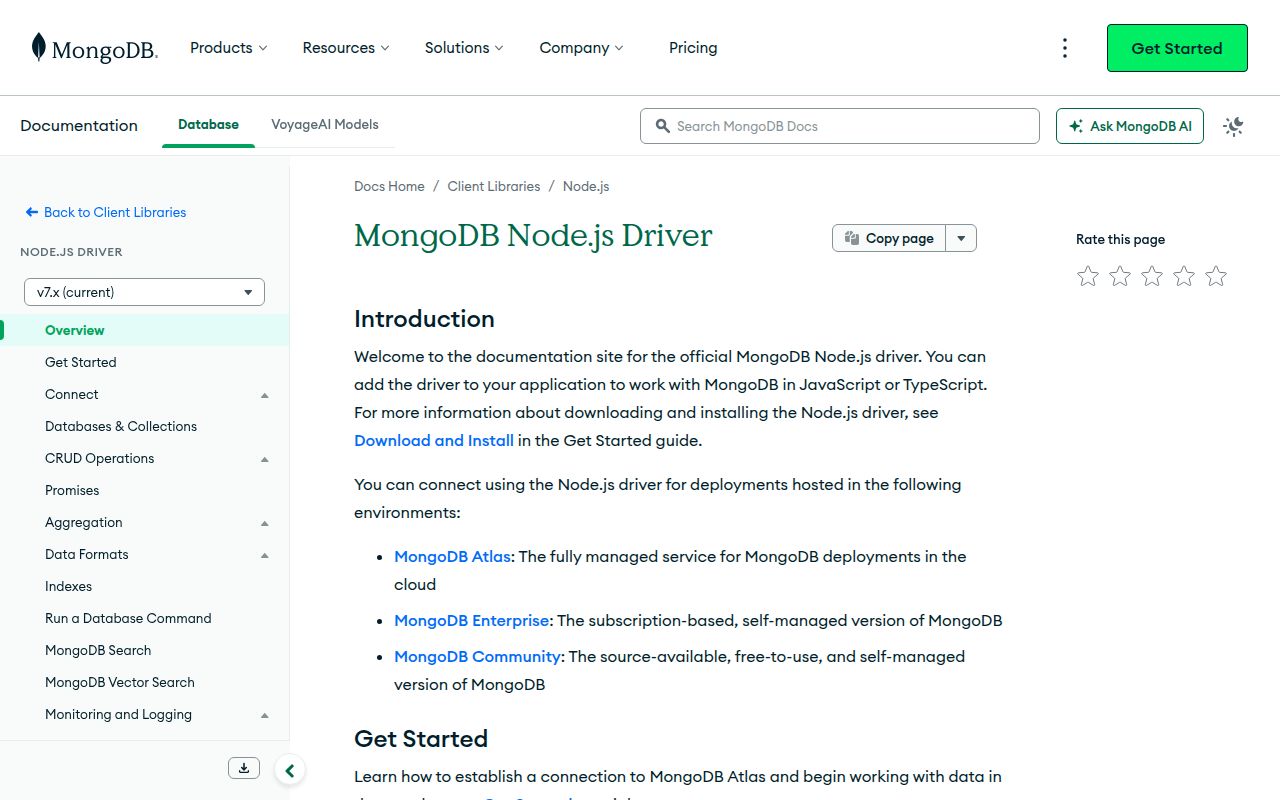1280x800 pixels.
Task: Open the v7.x (current) version selector
Action: pos(144,292)
